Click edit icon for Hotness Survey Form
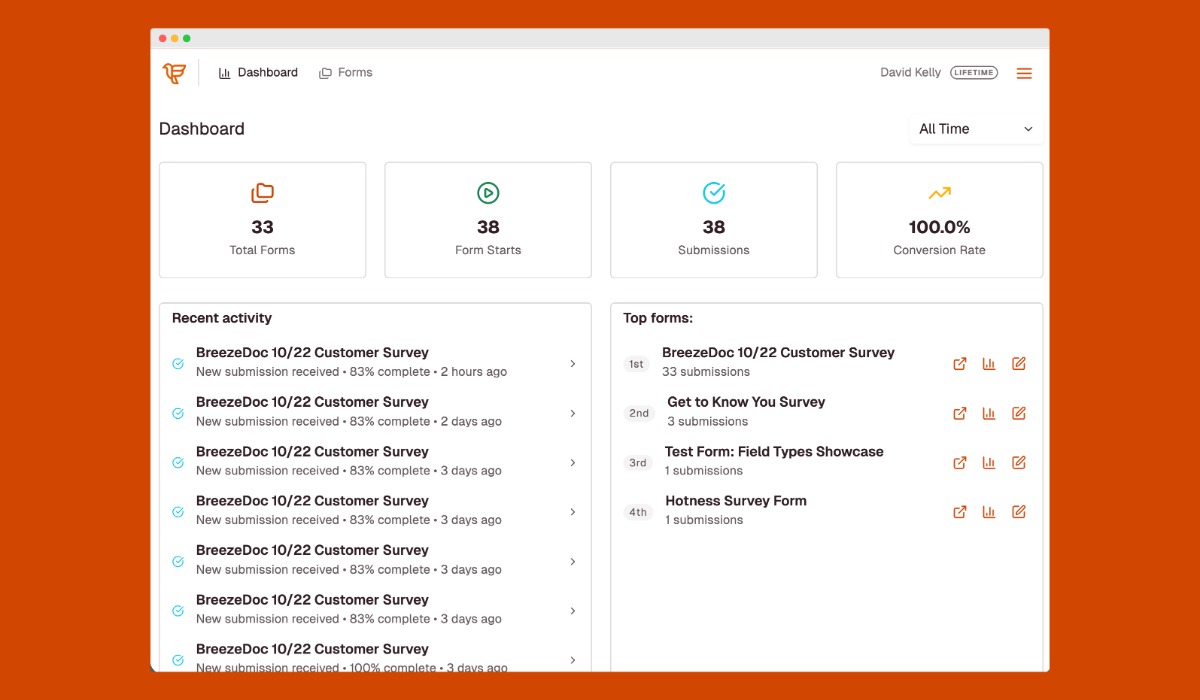This screenshot has width=1200, height=700. [1019, 512]
